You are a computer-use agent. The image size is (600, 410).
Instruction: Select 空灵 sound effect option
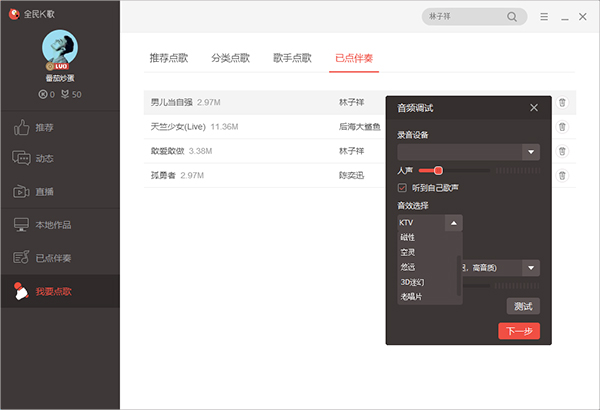point(407,253)
